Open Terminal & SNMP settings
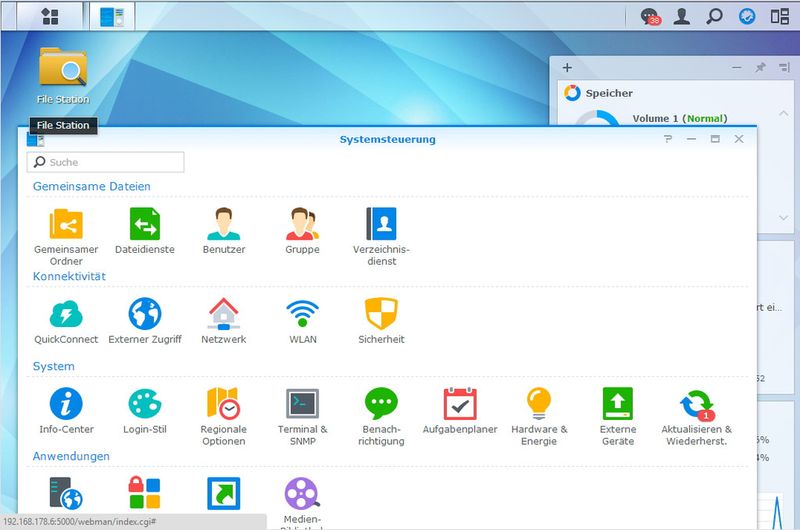Screen dimensions: 800x530 pyautogui.click(x=302, y=403)
